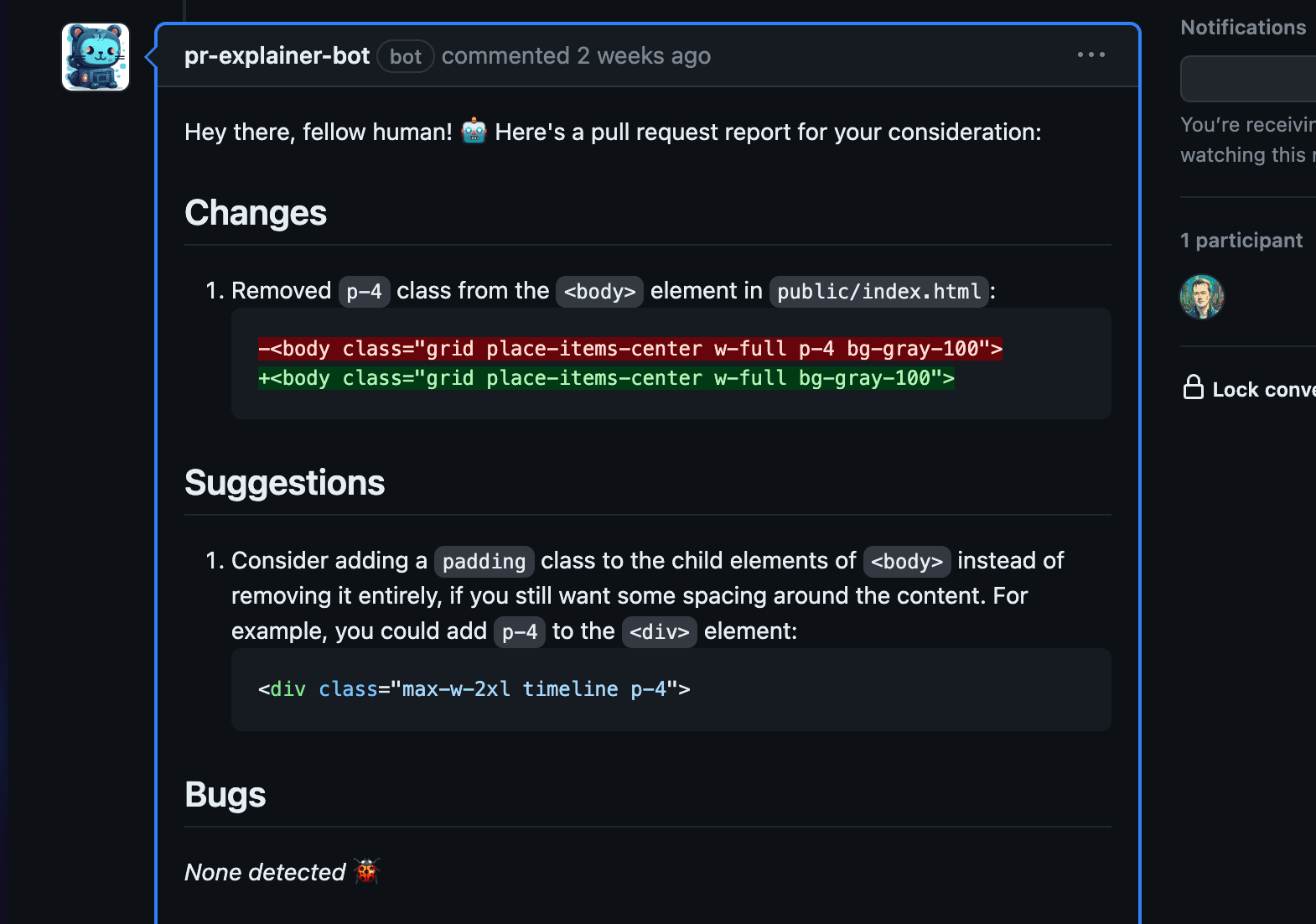Click the Changes heading
The width and height of the screenshot is (1316, 924).
coord(256,213)
